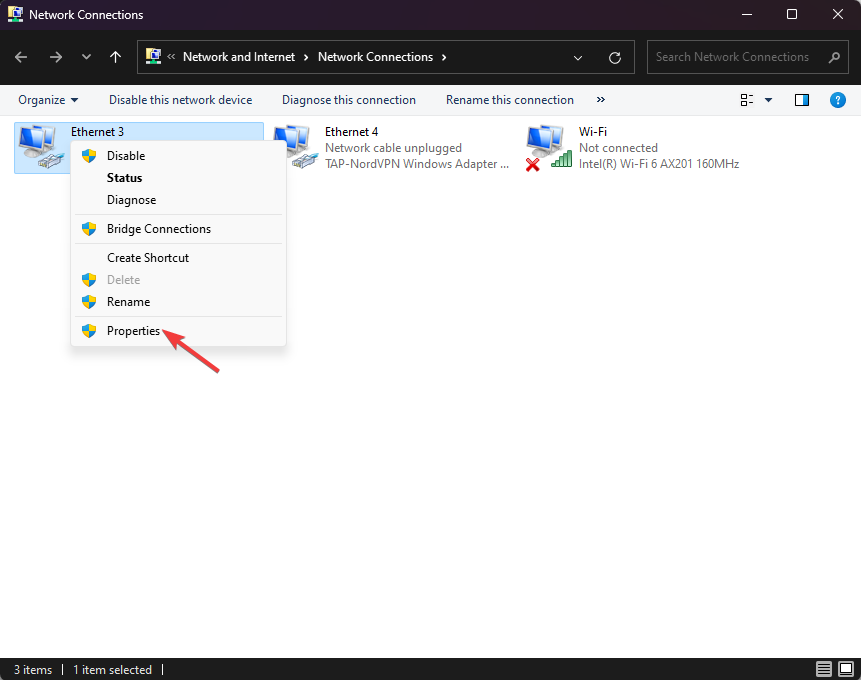Navigate up one folder level

coord(115,57)
